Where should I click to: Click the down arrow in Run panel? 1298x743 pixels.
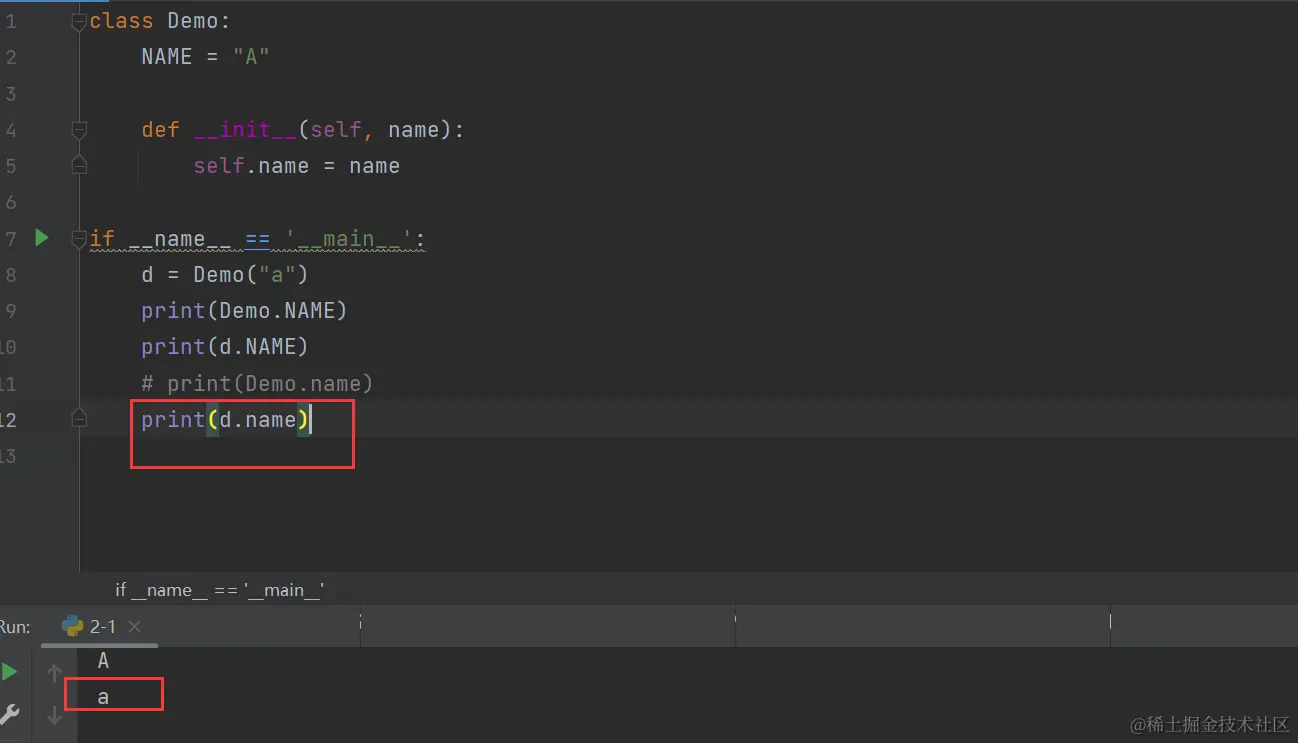coord(55,714)
